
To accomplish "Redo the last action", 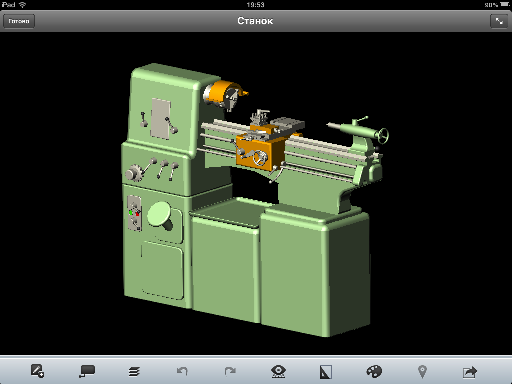I will 230,371.
